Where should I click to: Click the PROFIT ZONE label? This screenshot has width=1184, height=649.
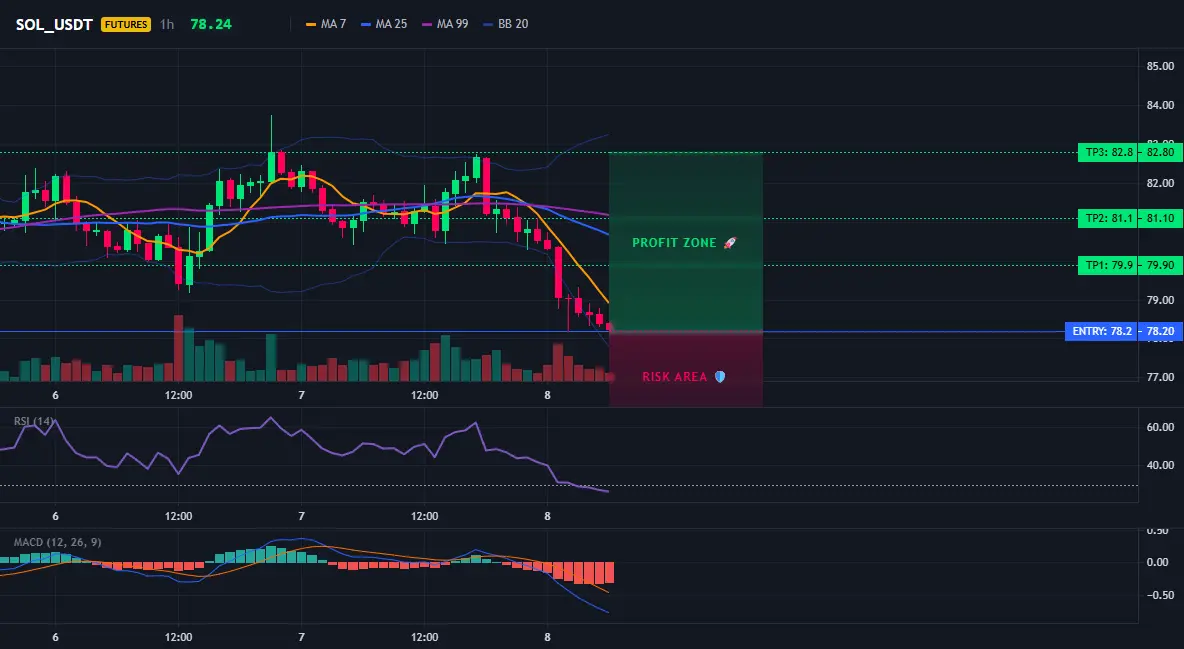tap(674, 243)
